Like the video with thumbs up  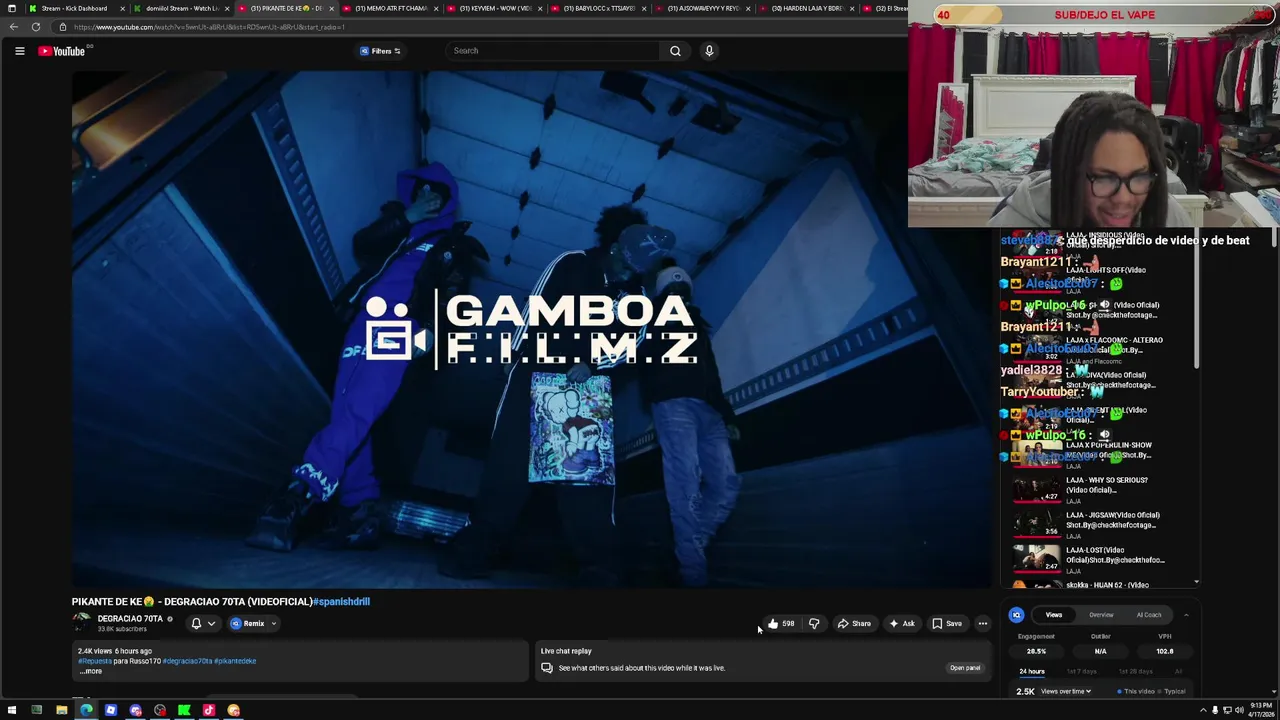coord(781,624)
